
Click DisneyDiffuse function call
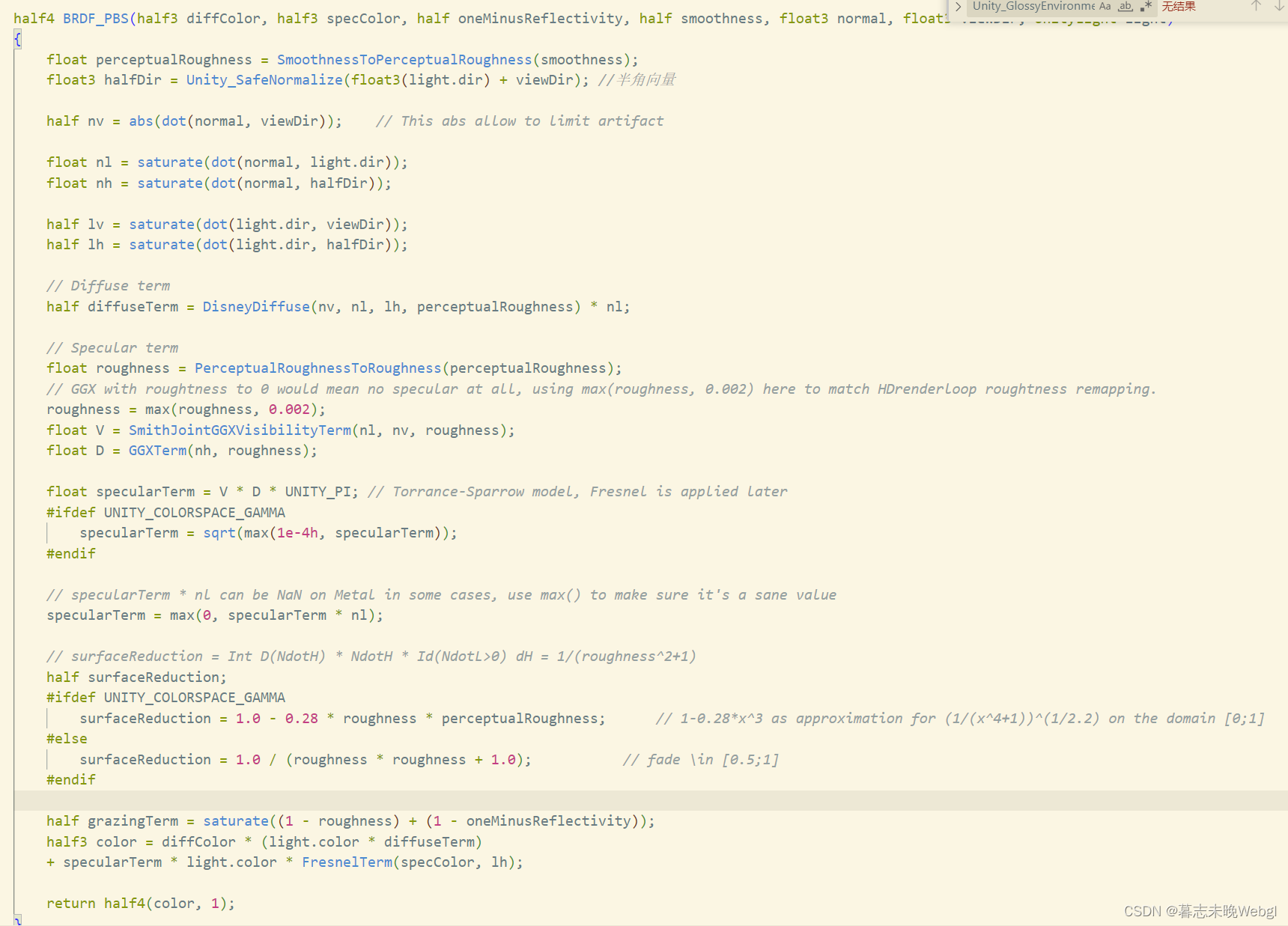pyautogui.click(x=256, y=307)
